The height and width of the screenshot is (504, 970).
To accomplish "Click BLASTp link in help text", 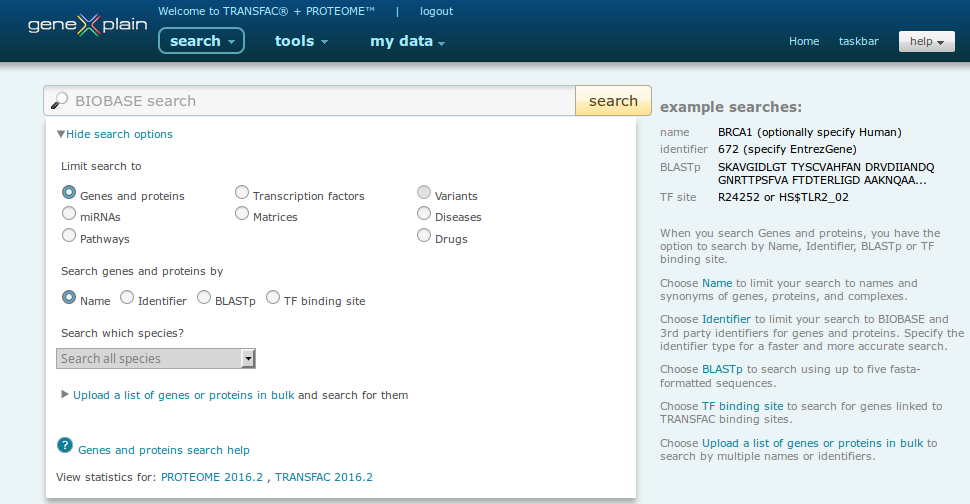I will 722,369.
